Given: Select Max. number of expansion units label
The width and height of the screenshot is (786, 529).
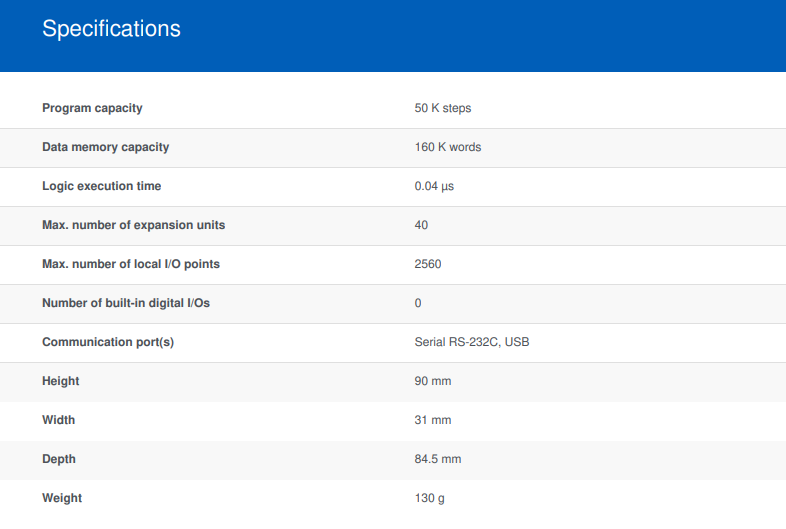Looking at the screenshot, I should click(134, 225).
